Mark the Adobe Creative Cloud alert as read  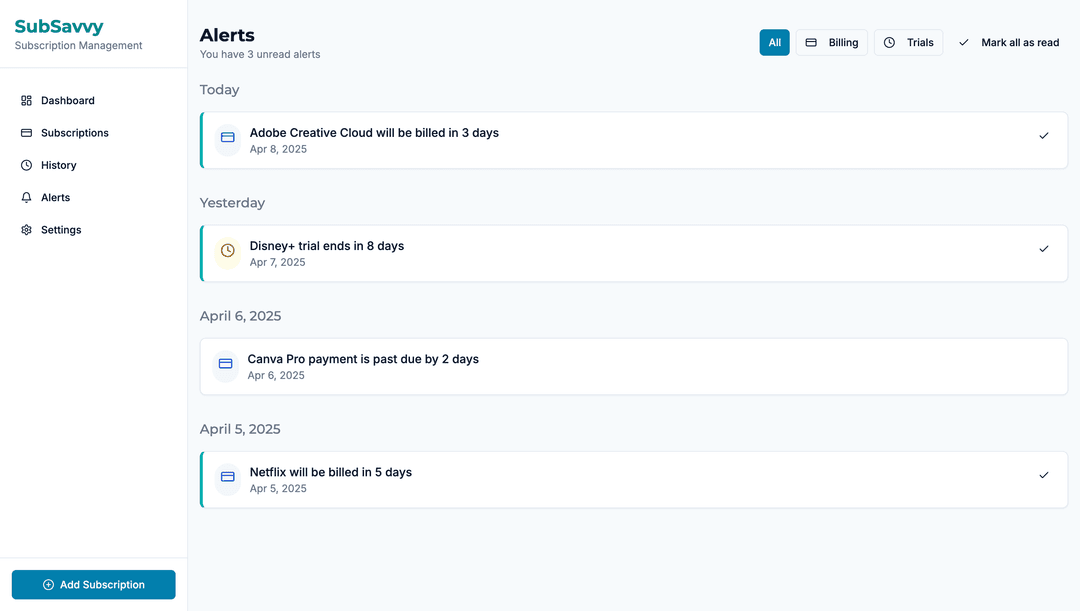(1044, 135)
